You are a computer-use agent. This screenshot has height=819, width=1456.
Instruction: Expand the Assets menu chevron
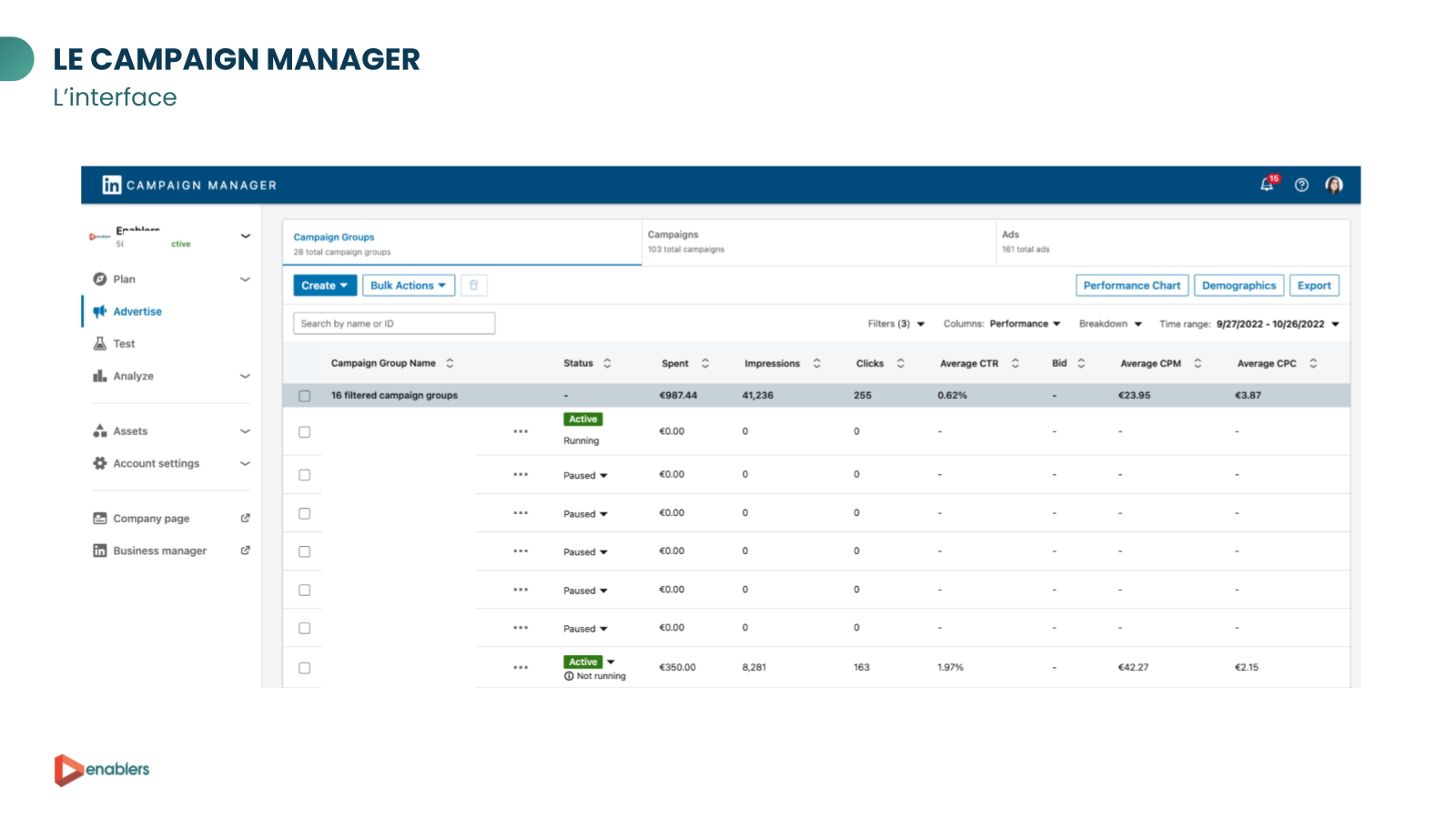pos(245,431)
